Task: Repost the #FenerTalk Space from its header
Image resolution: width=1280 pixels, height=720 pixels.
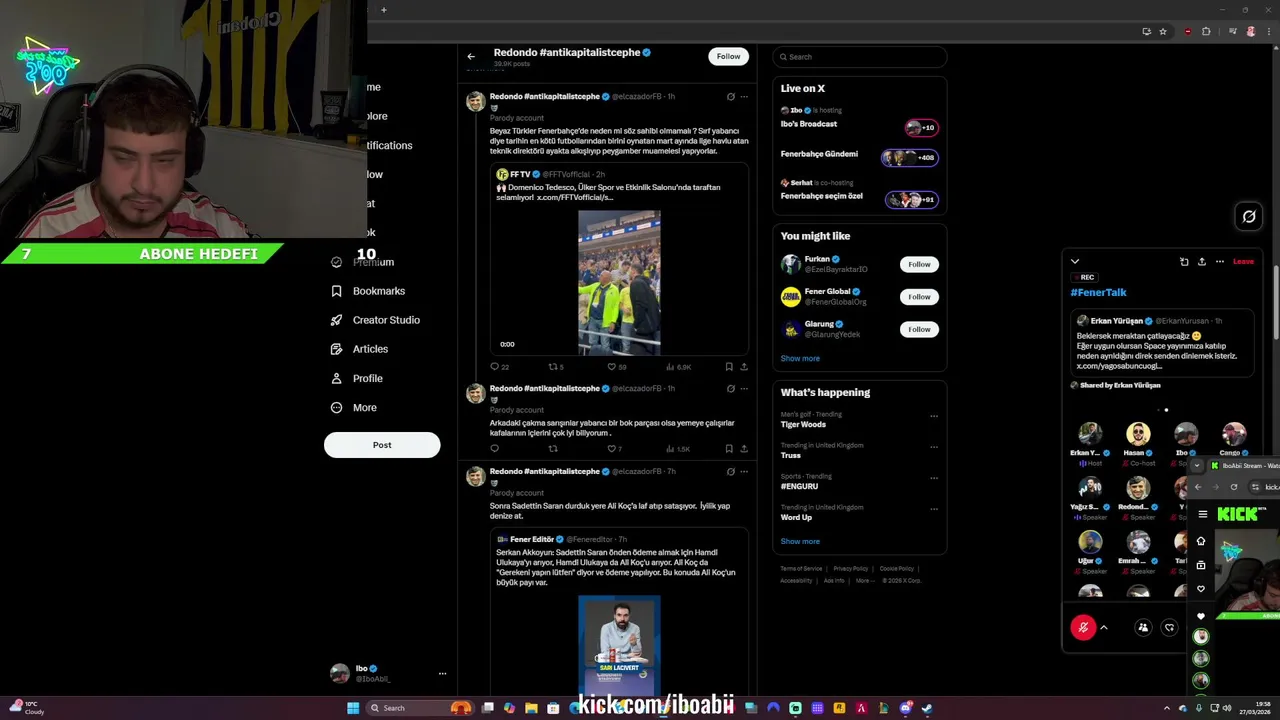Action: coord(1184,261)
